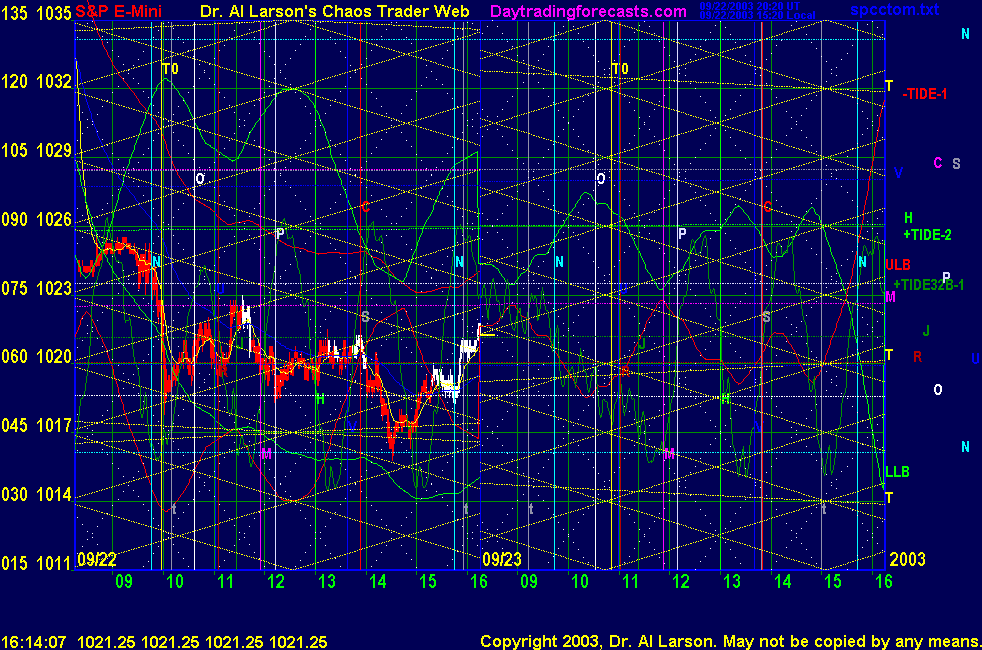Click hour label "10" under the 09/23 session
This screenshot has height=650, width=982.
click(580, 582)
